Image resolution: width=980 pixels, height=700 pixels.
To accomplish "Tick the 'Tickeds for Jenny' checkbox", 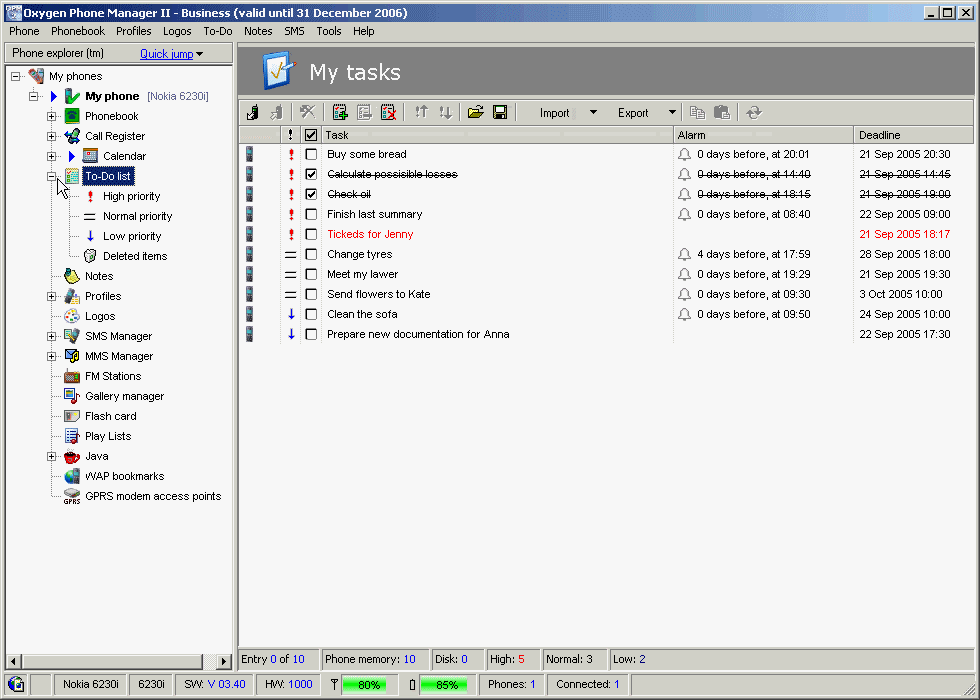I will click(311, 234).
